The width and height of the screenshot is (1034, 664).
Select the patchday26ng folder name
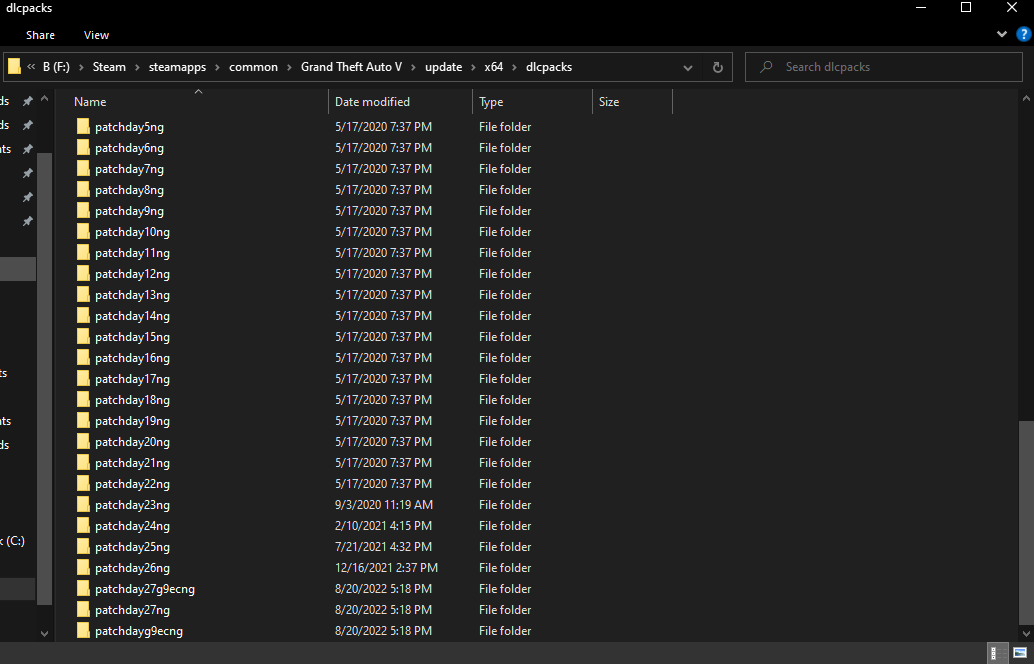(x=133, y=568)
